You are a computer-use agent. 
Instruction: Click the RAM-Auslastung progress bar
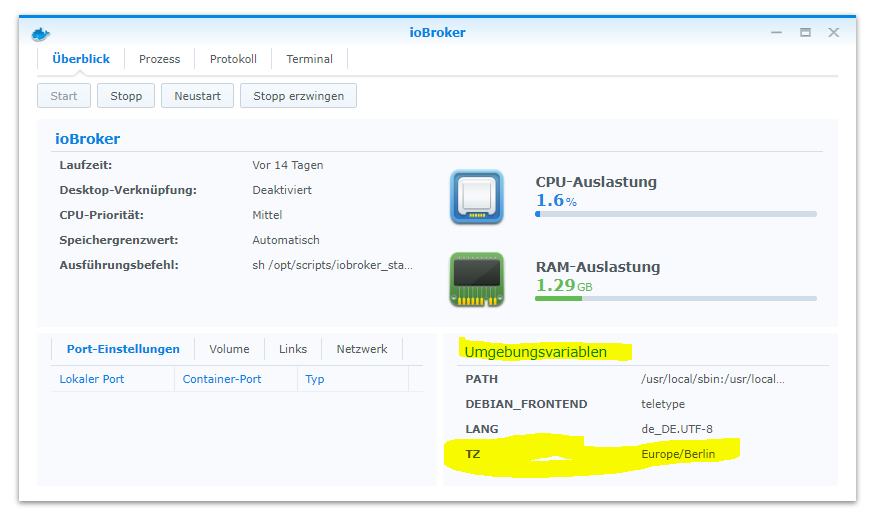click(676, 299)
